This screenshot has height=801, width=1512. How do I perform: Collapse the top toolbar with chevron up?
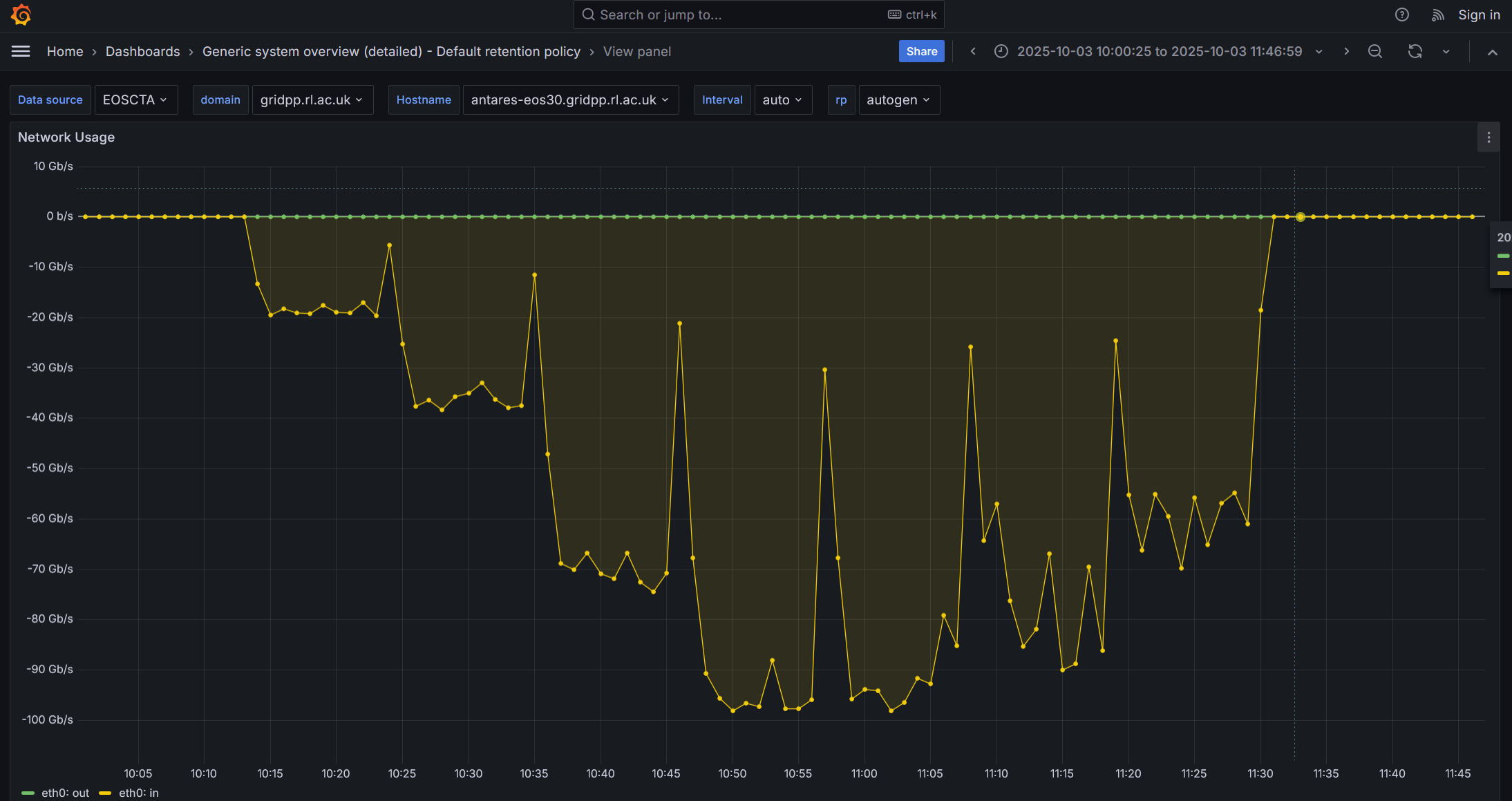point(1493,52)
